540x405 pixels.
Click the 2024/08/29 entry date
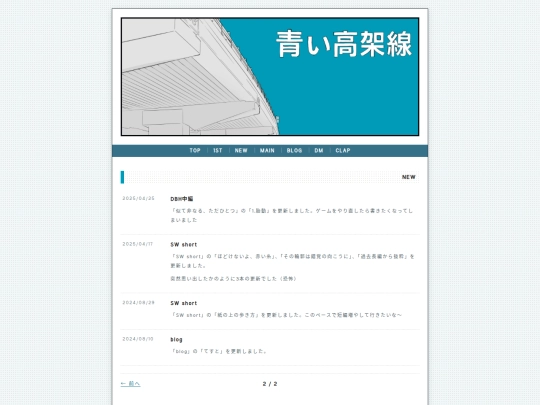pyautogui.click(x=138, y=302)
